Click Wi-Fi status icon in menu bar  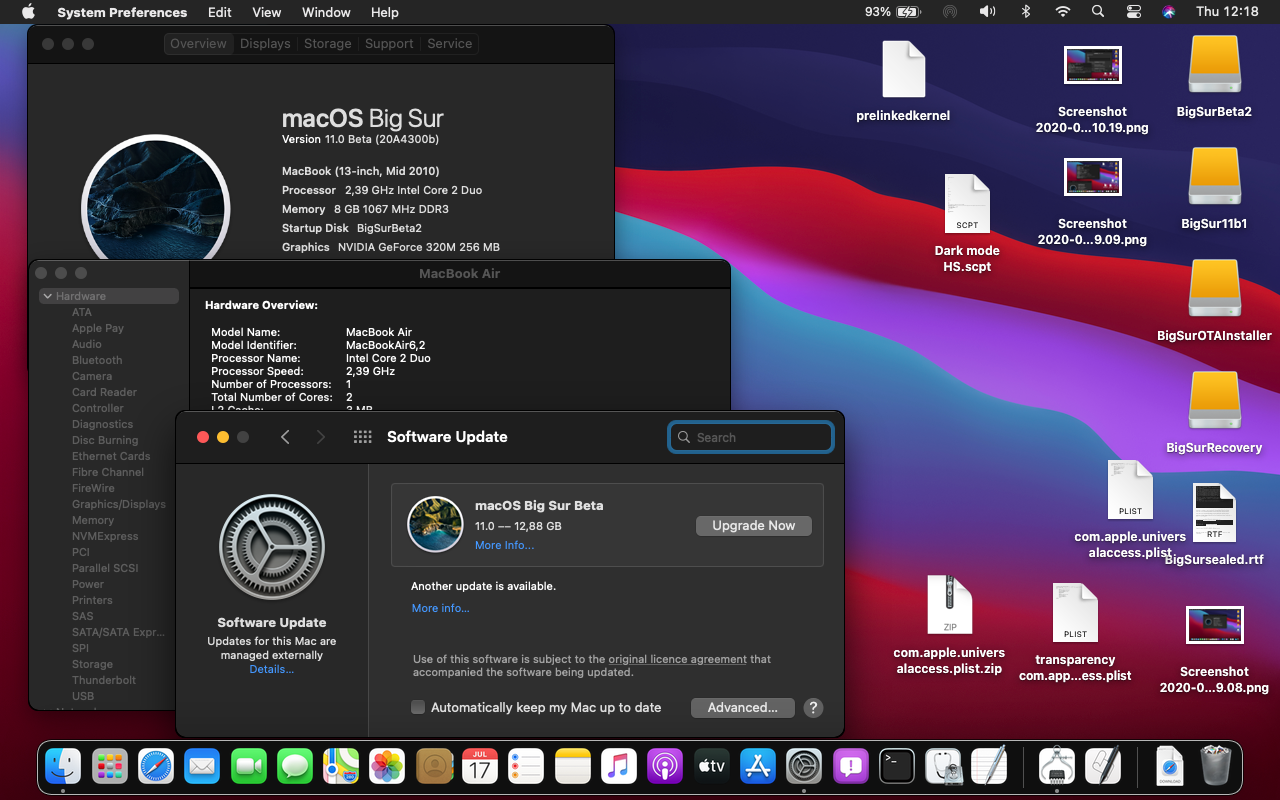1063,12
